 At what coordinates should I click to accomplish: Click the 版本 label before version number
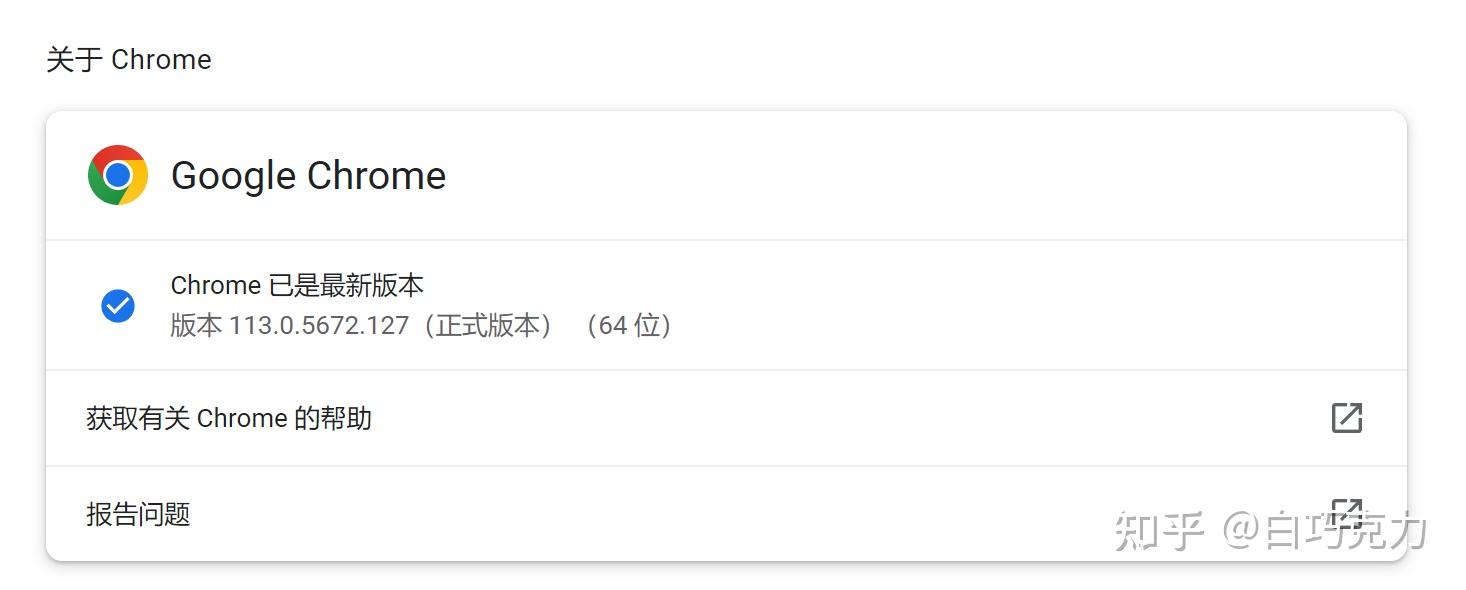click(195, 326)
